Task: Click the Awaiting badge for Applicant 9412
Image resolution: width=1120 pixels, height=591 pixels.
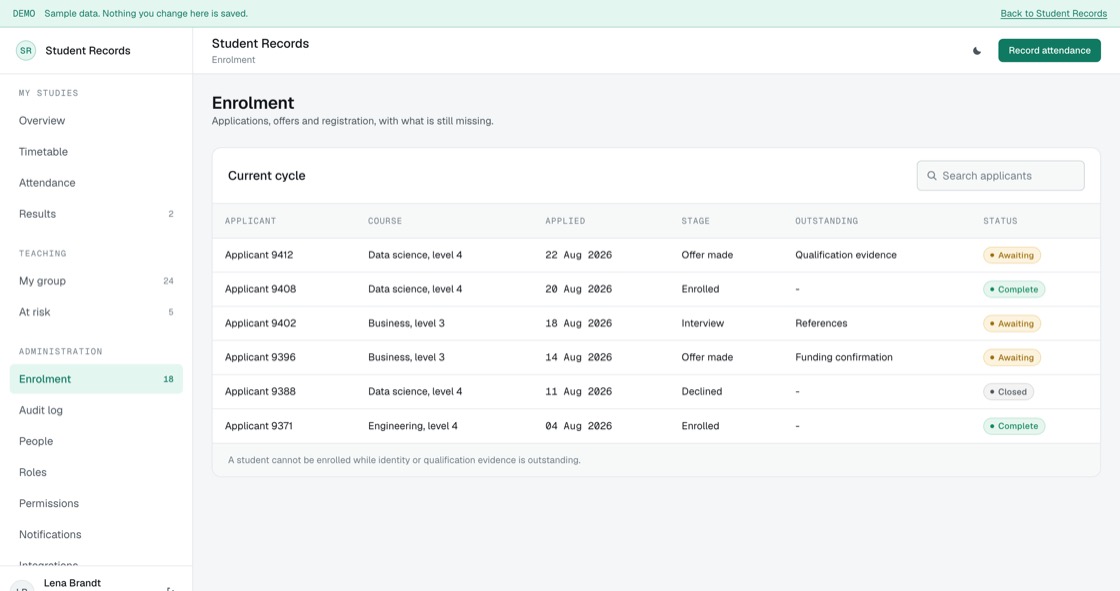Action: (1011, 255)
